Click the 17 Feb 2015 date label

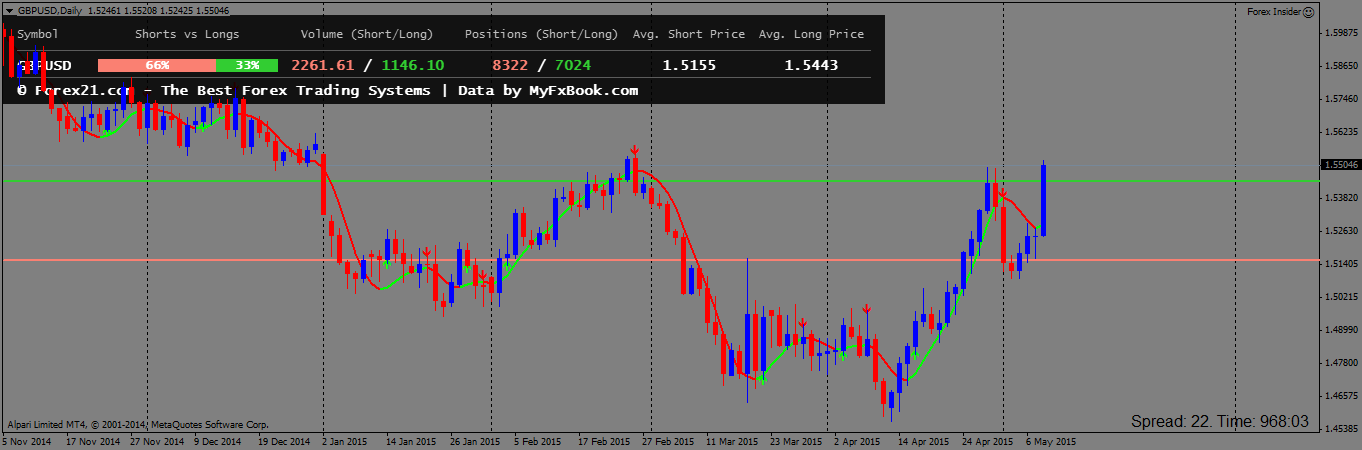(x=604, y=440)
